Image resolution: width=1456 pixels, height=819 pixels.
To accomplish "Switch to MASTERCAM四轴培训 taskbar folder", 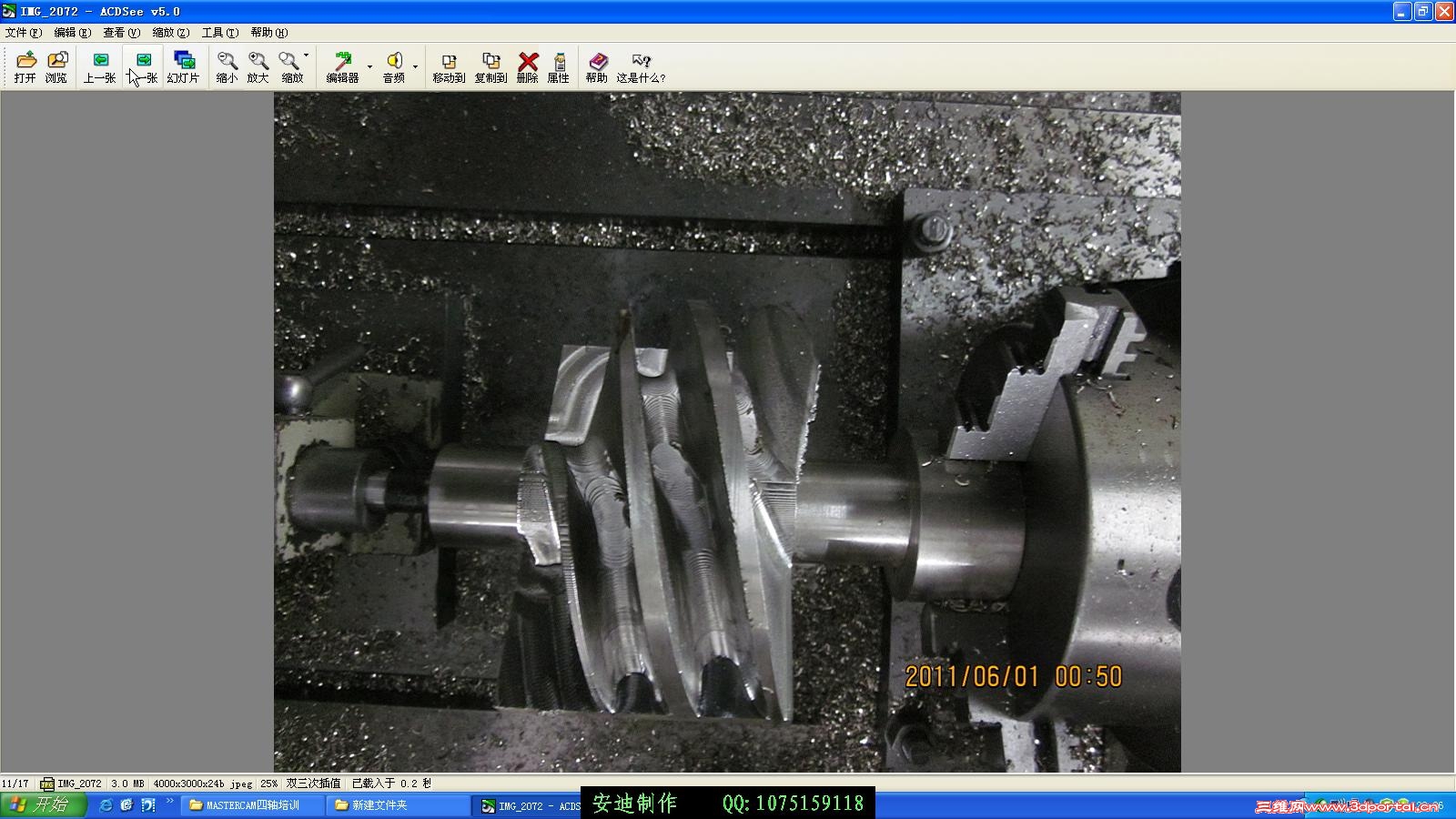I will [253, 805].
